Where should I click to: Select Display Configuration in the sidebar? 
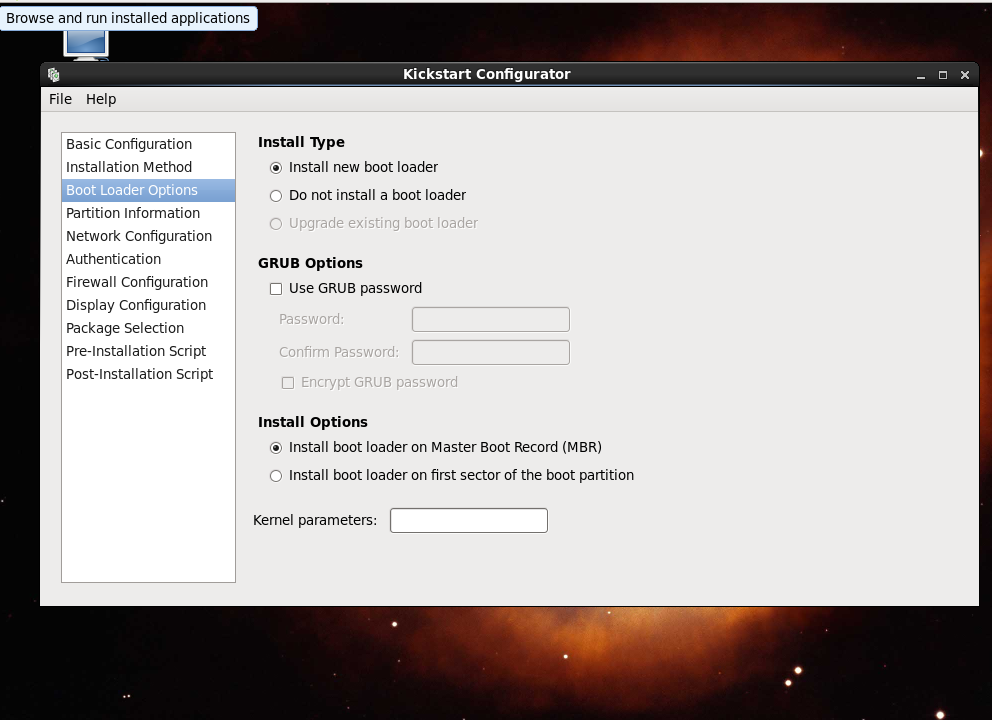coord(148,305)
